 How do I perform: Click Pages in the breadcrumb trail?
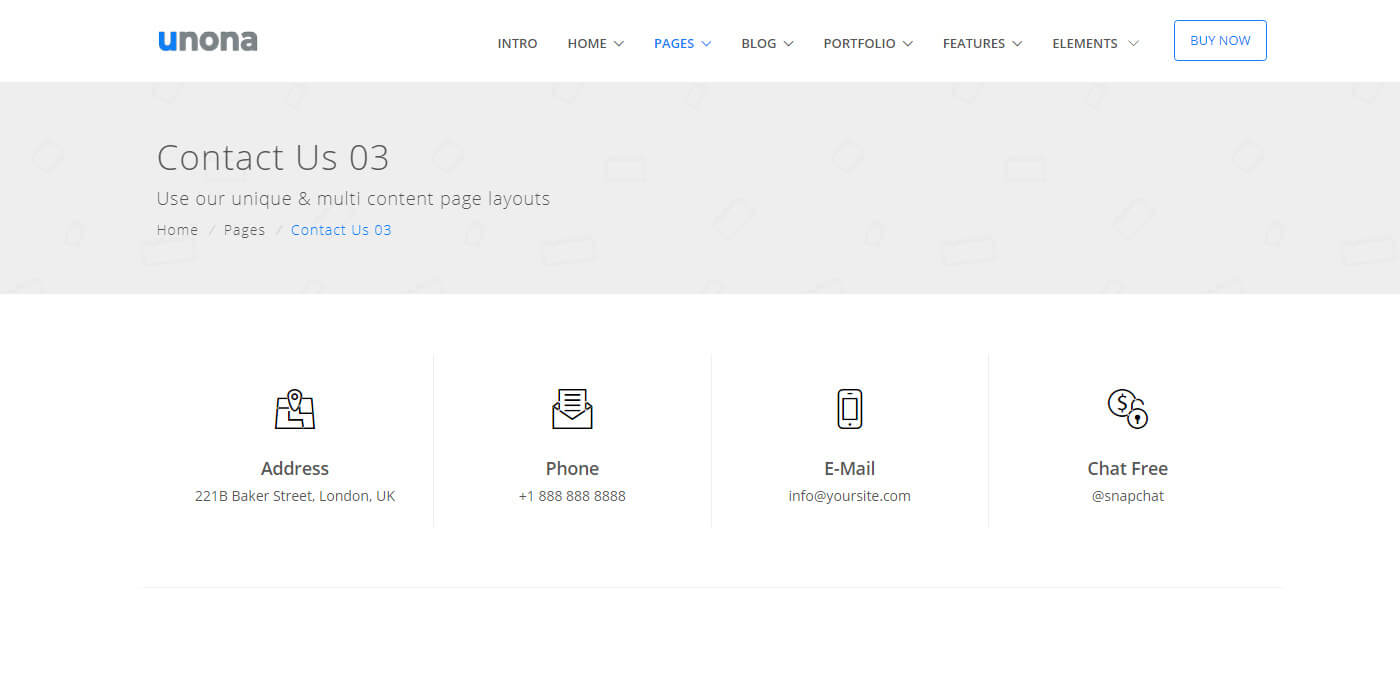244,229
